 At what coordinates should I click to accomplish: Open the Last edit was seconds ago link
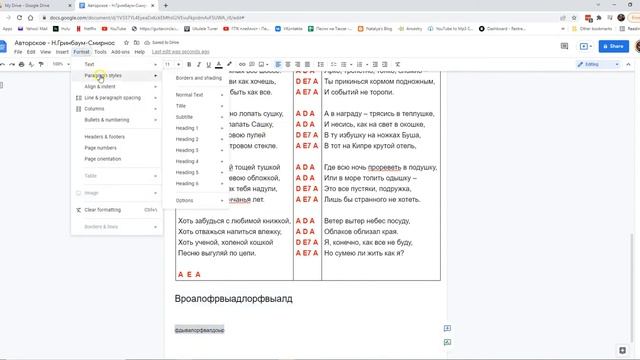pyautogui.click(x=180, y=52)
